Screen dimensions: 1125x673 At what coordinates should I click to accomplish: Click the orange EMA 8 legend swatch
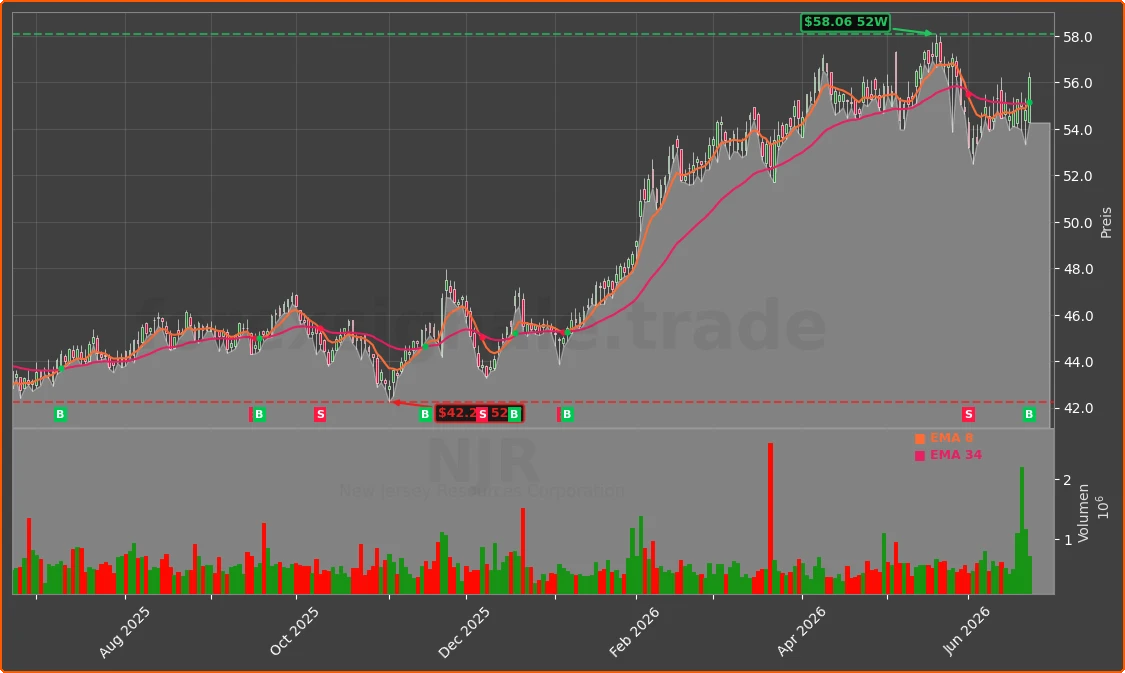[x=920, y=438]
